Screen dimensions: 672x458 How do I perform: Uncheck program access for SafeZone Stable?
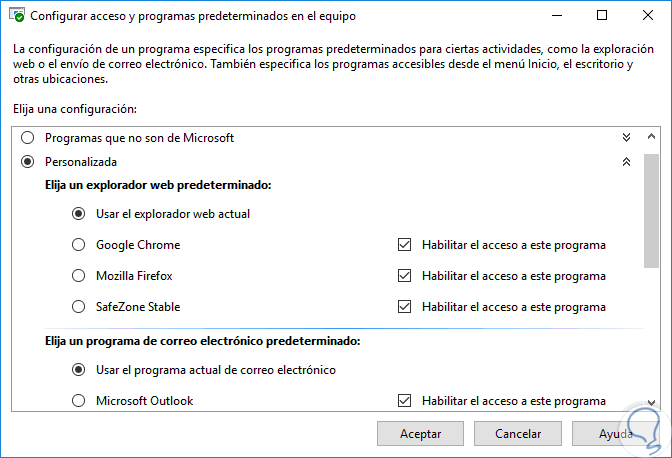tap(404, 307)
